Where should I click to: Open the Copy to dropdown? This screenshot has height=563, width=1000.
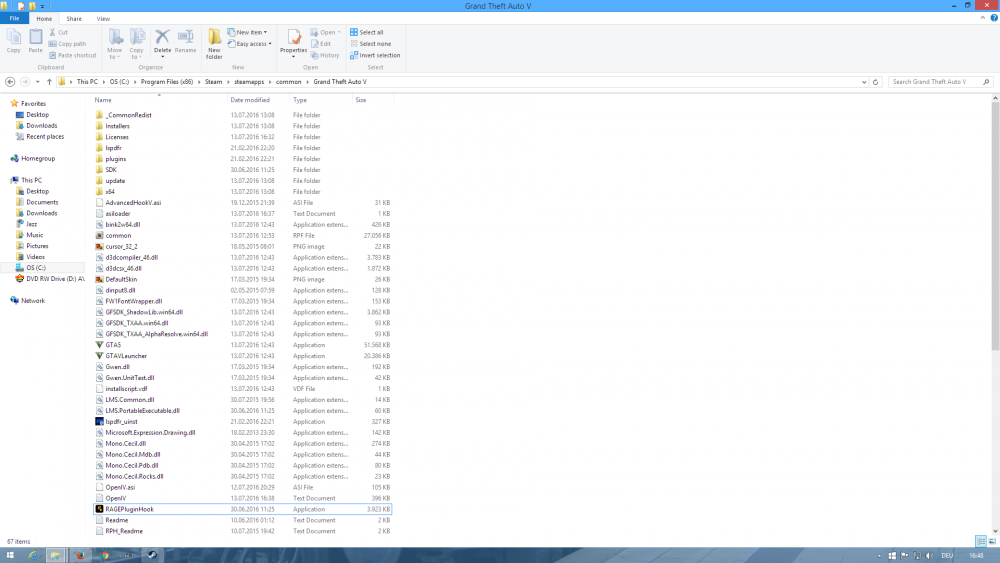click(137, 44)
